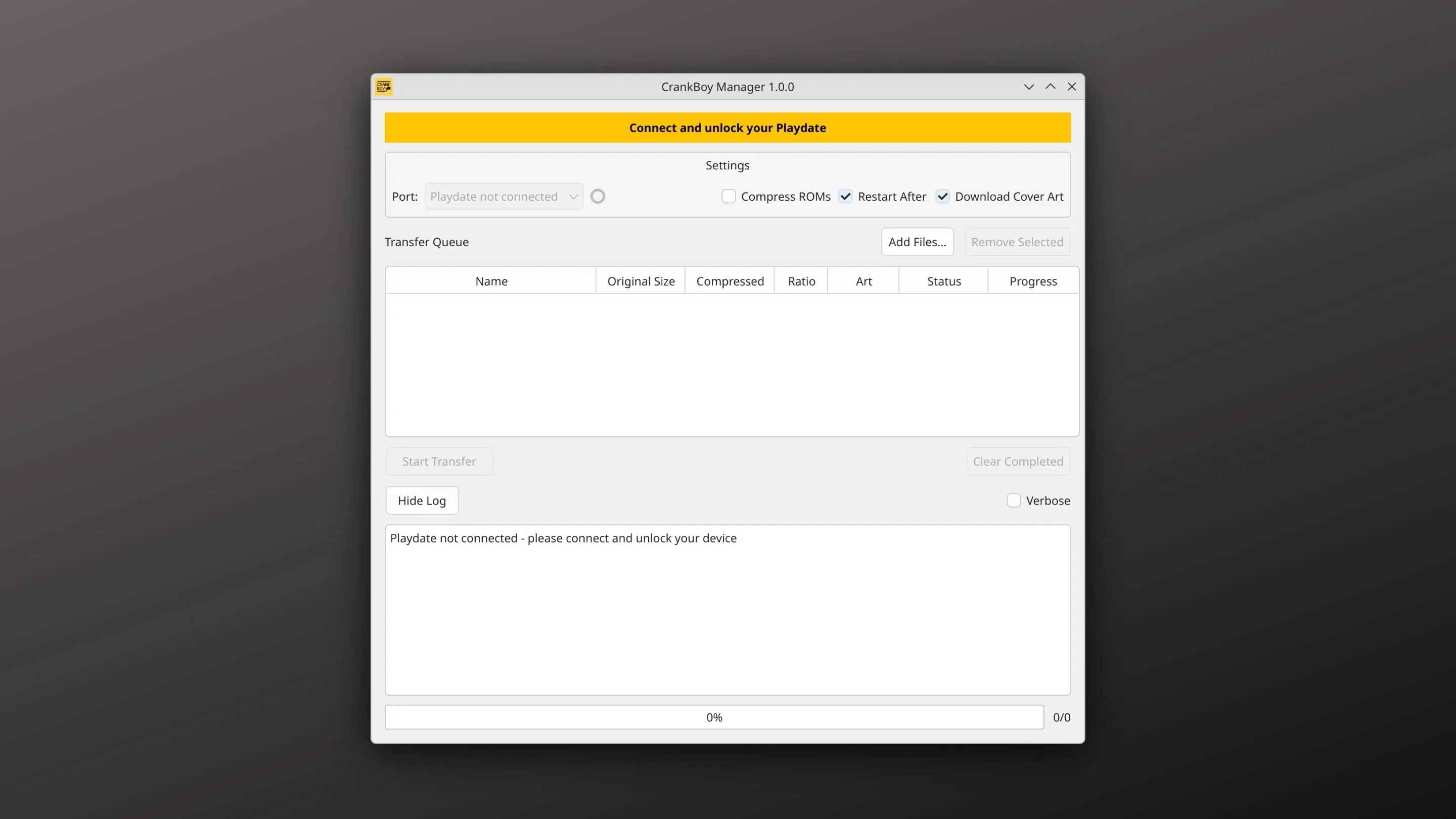Disable Download Cover Art checkbox
1456x819 pixels.
point(943,196)
